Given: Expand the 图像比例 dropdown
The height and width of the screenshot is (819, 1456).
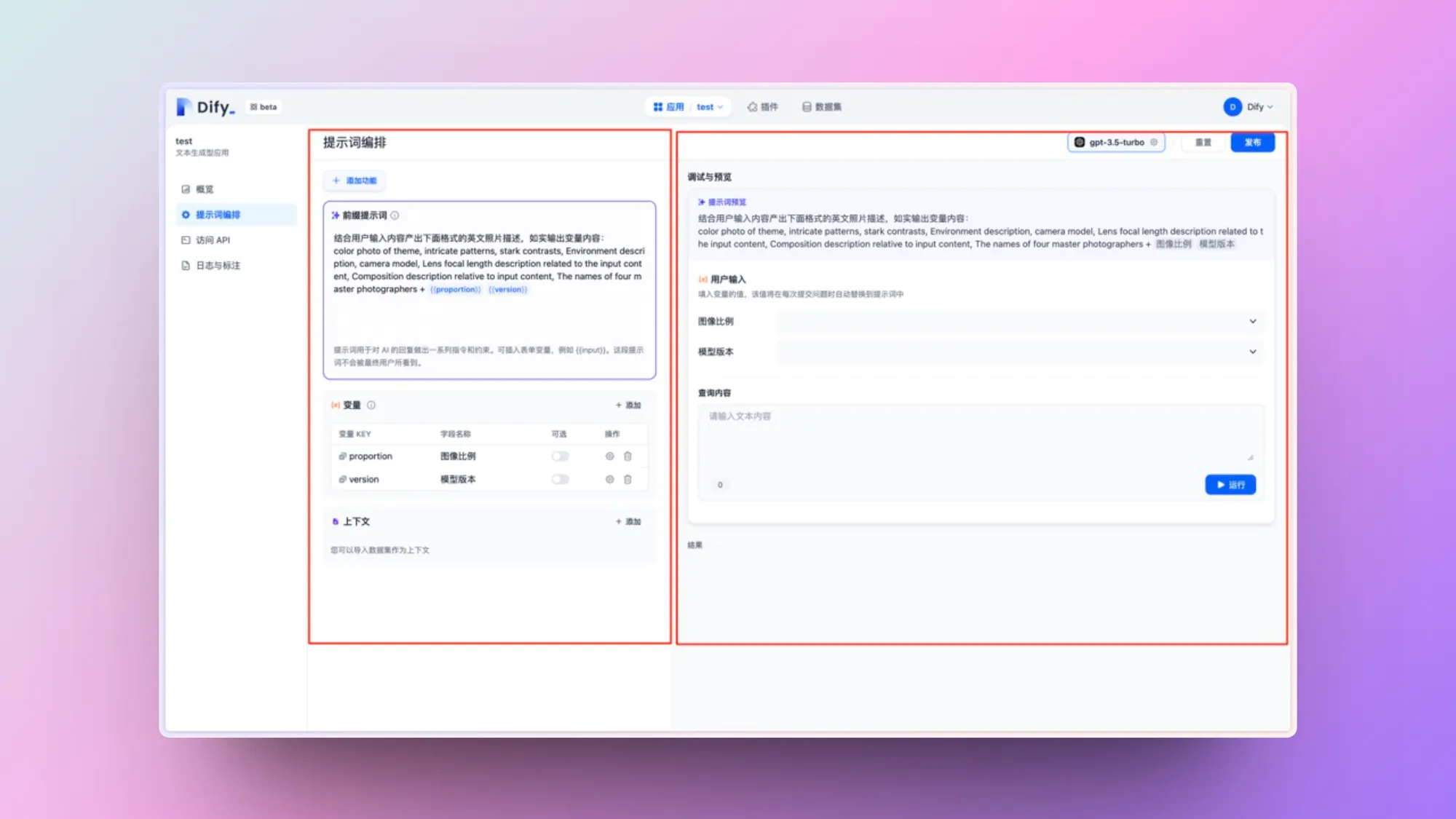Looking at the screenshot, I should [1019, 321].
